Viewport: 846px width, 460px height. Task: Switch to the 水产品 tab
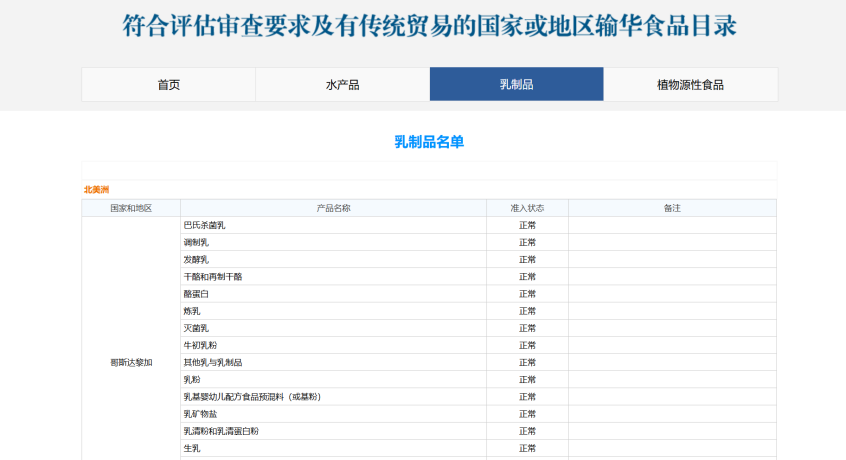342,85
